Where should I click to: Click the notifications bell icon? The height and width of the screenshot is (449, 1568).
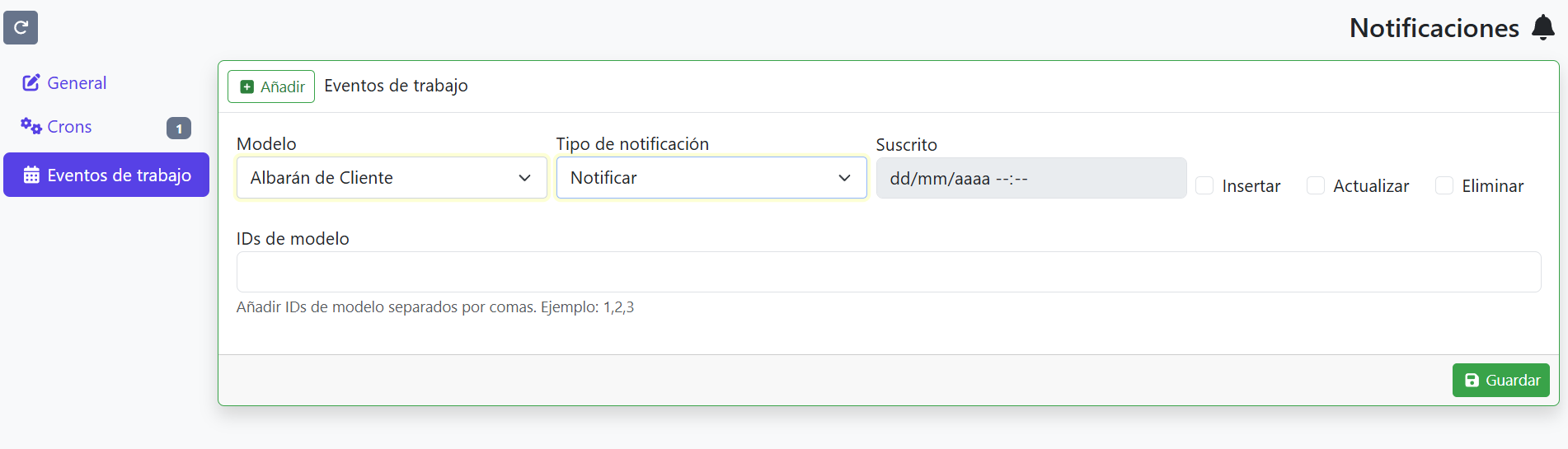coord(1542,27)
